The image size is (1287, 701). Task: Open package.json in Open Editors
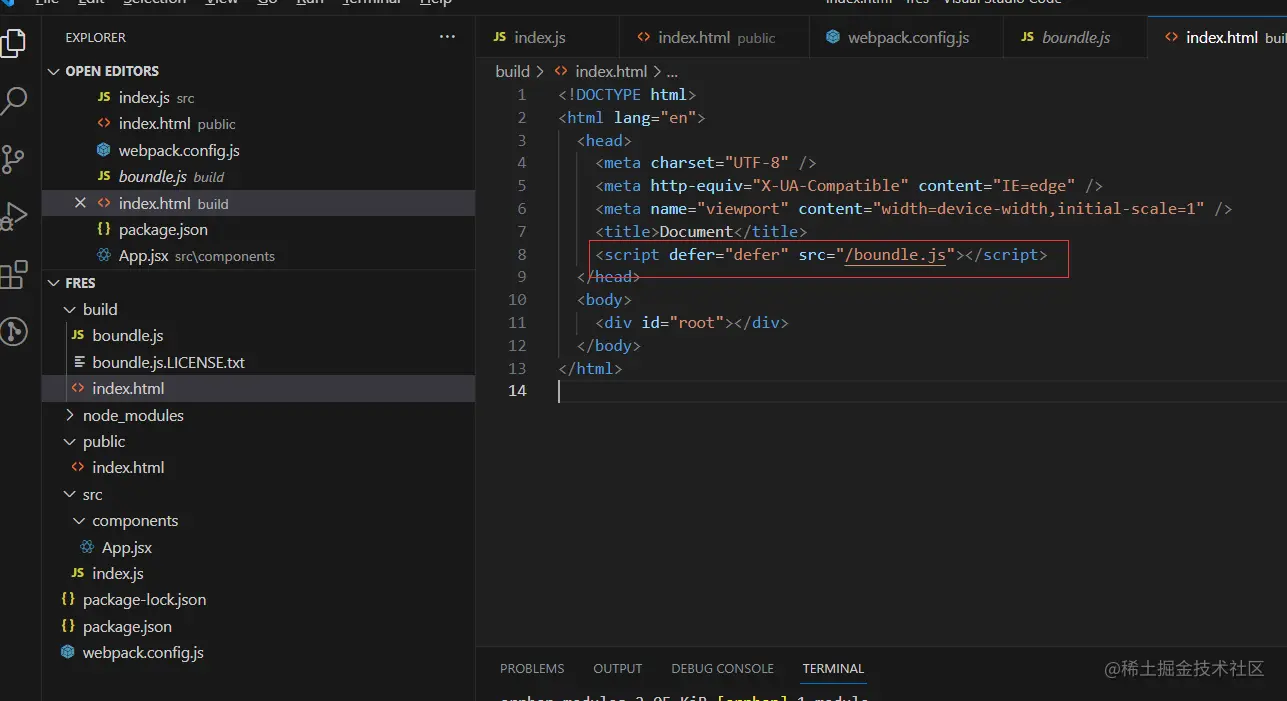pos(258,229)
